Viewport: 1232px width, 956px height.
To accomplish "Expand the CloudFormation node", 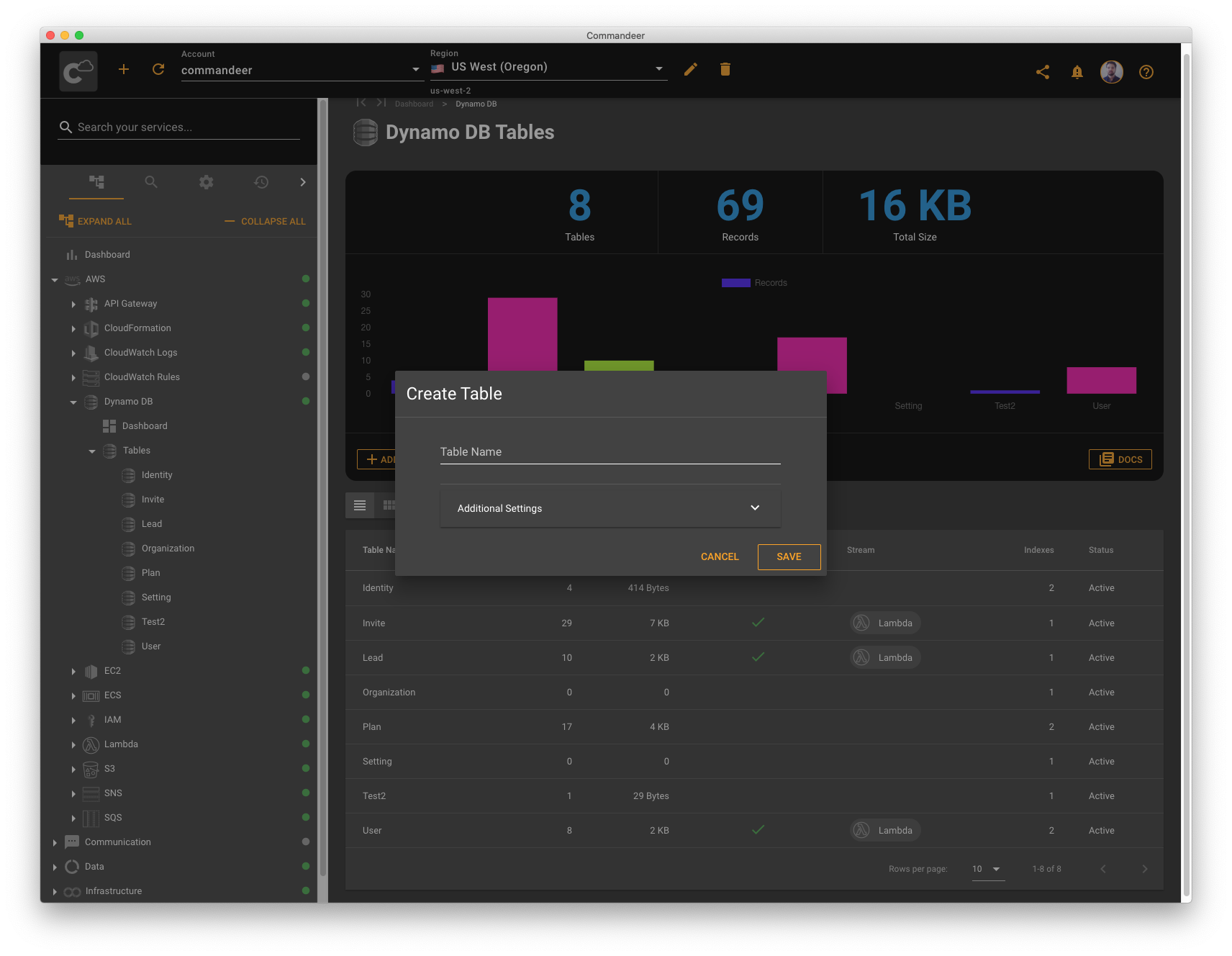I will coord(73,329).
